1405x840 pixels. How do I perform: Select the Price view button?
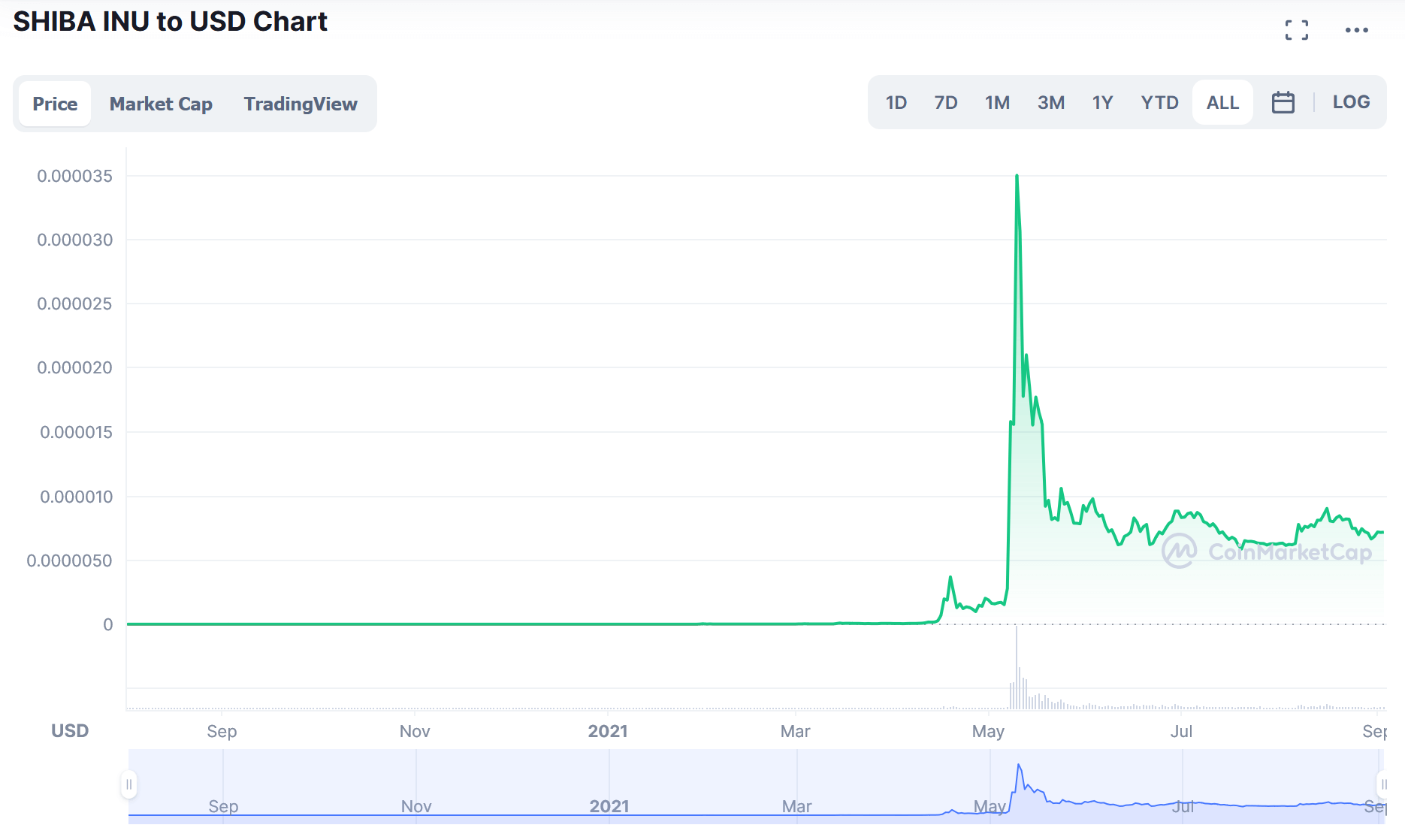click(x=54, y=104)
